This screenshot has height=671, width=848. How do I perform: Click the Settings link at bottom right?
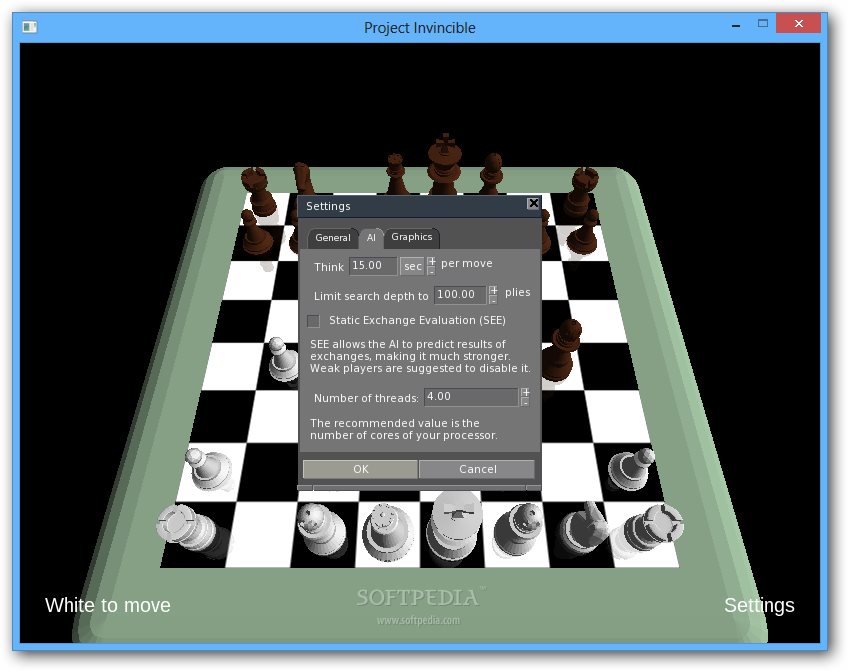759,605
